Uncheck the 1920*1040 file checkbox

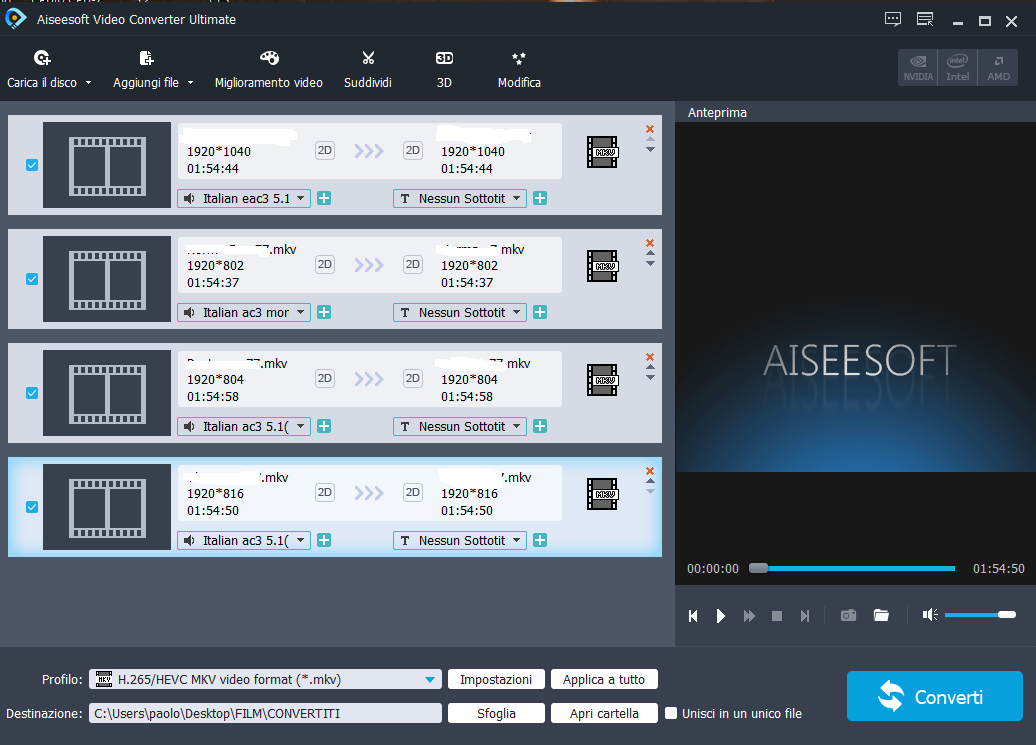[32, 165]
